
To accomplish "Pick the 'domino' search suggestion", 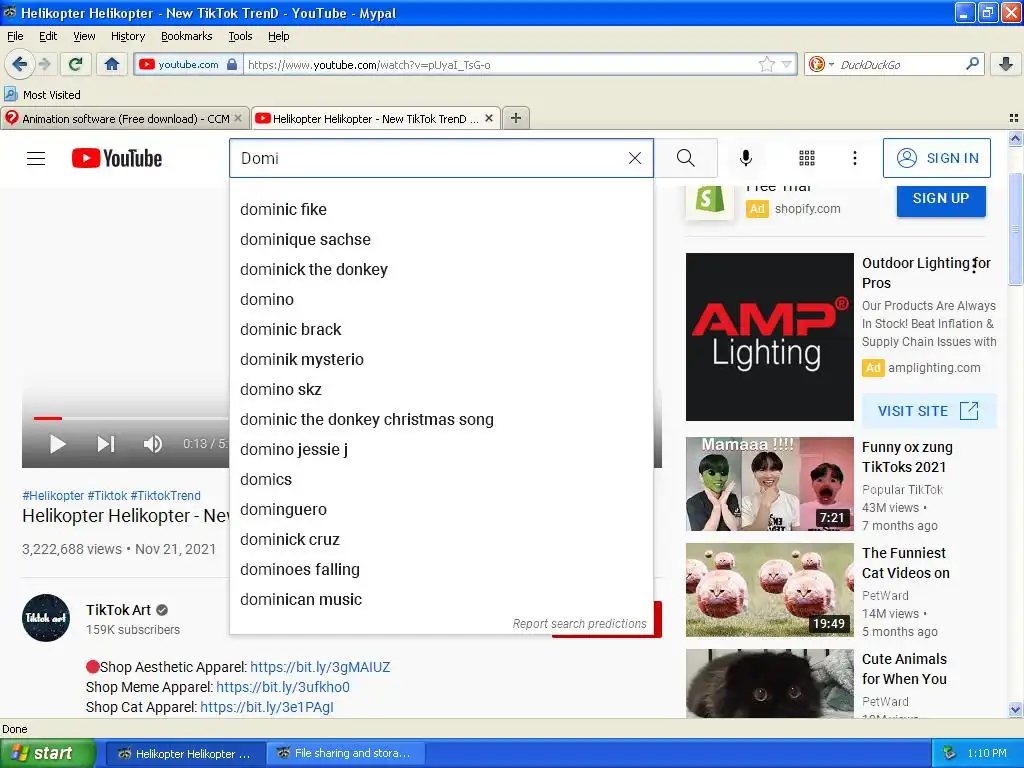I will pyautogui.click(x=441, y=300).
